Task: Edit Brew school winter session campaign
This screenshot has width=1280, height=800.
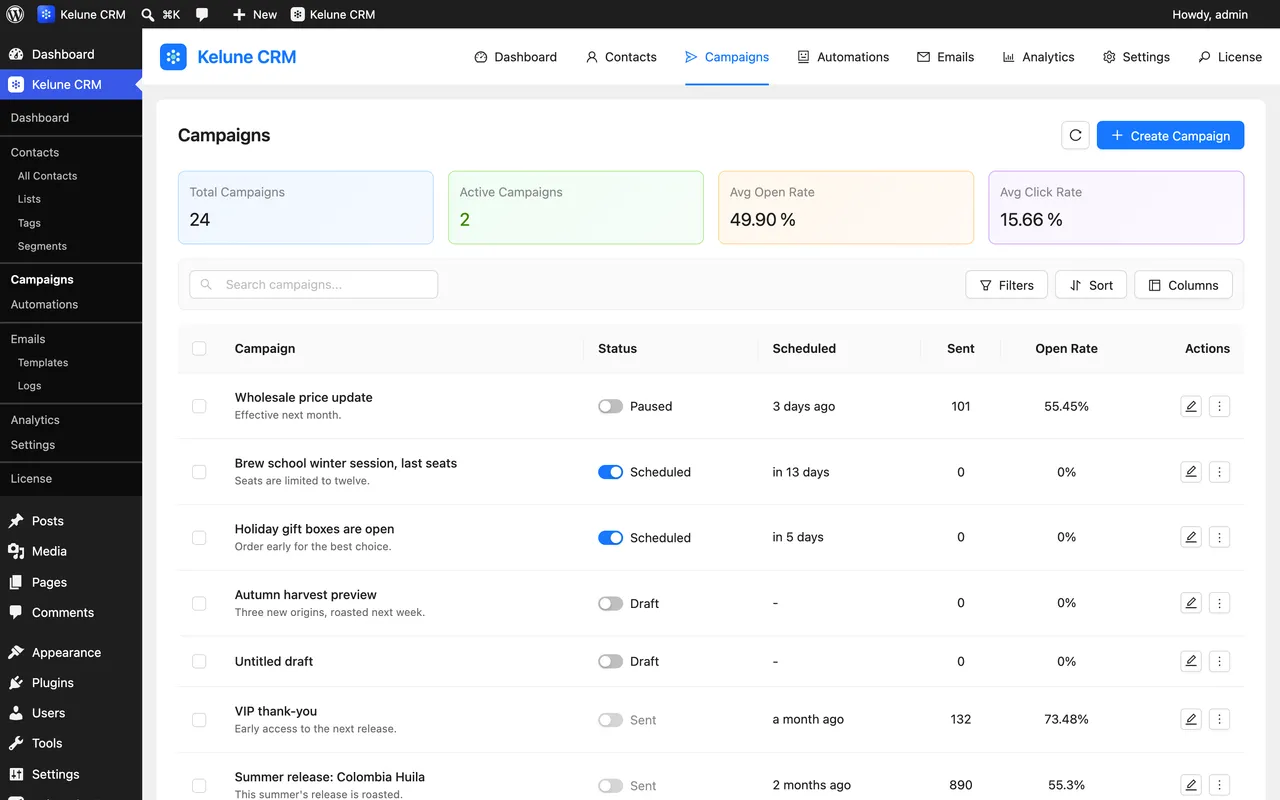Action: coord(1190,472)
